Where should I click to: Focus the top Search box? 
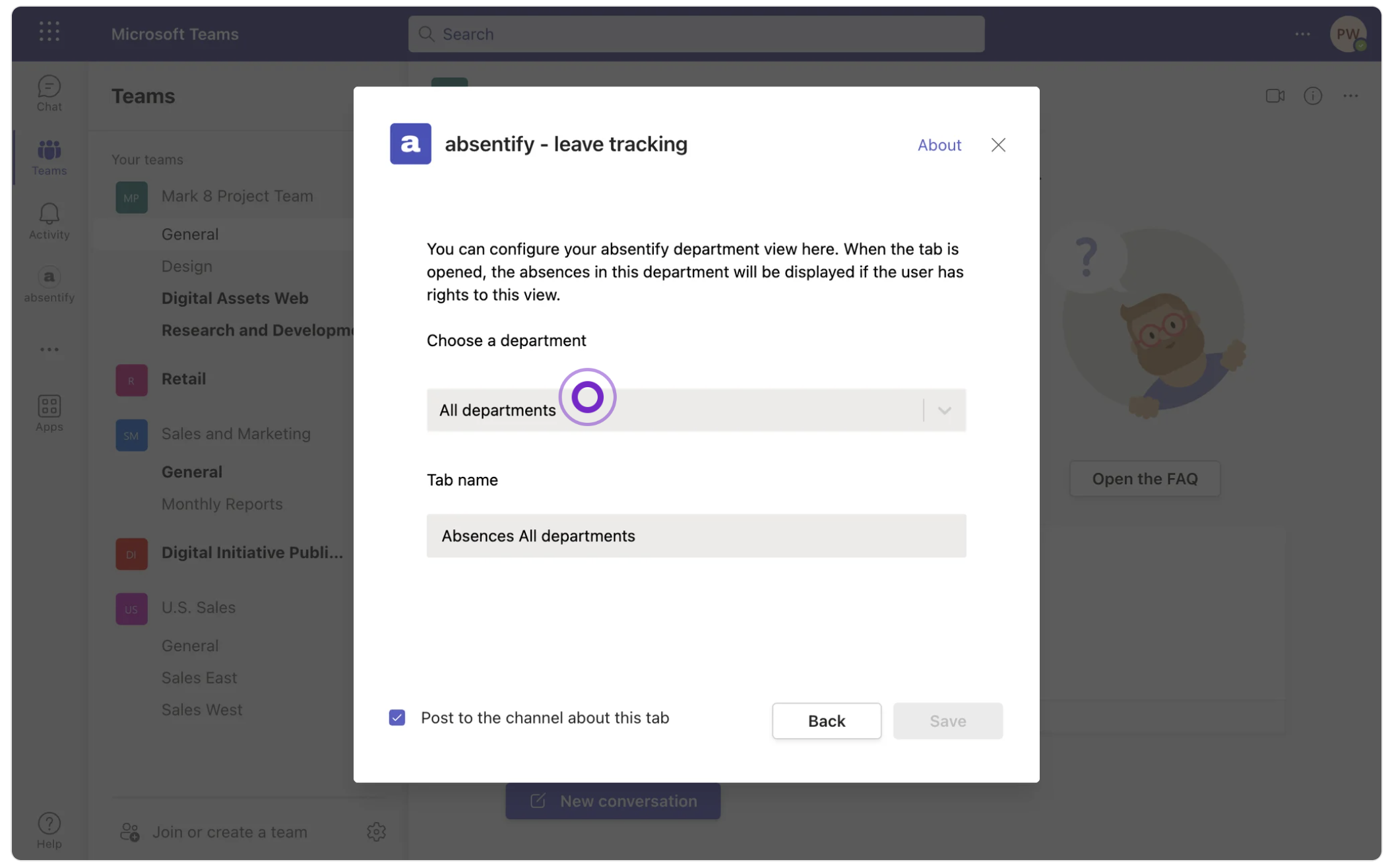[696, 34]
